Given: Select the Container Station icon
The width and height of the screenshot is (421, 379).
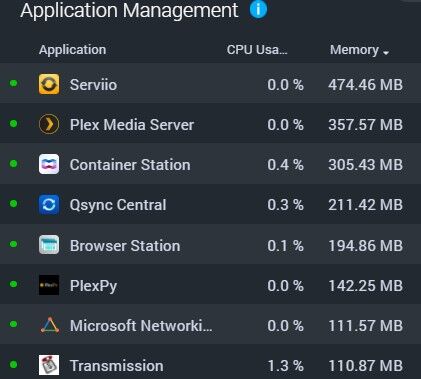Looking at the screenshot, I should [49, 164].
